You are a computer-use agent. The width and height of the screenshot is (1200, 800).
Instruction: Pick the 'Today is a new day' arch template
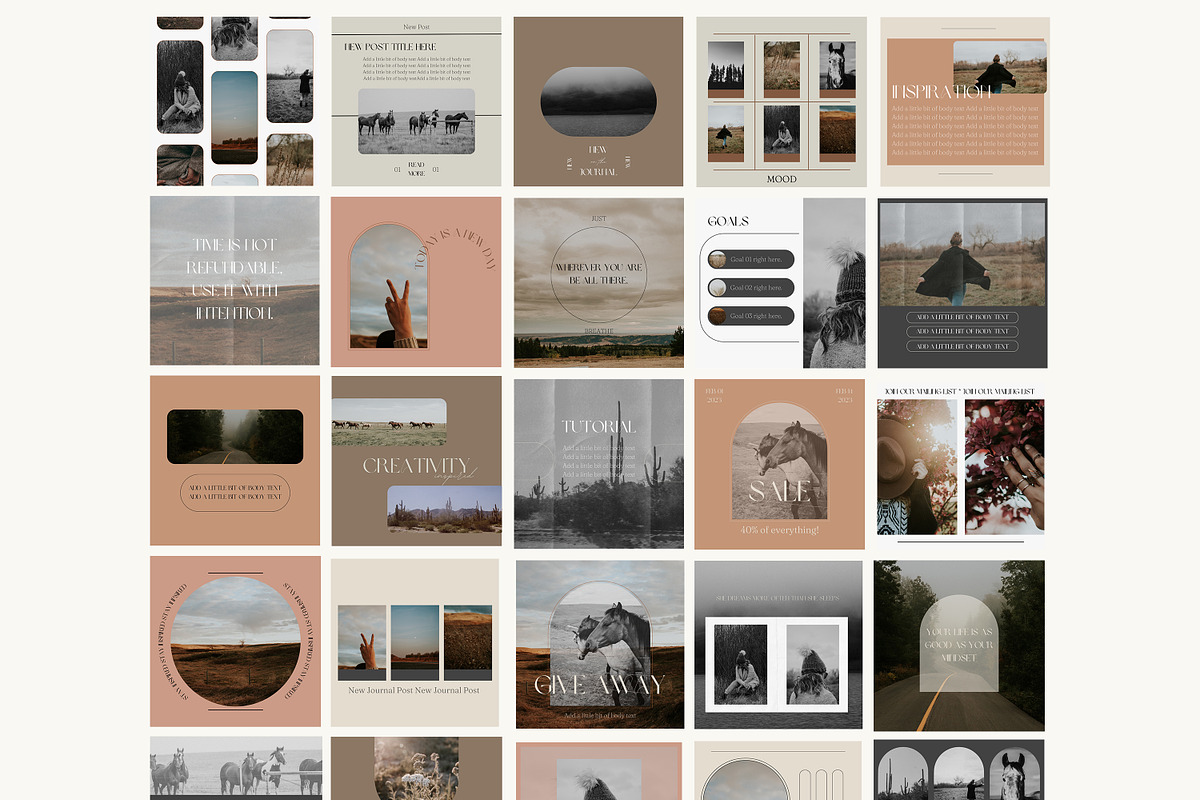tap(416, 282)
